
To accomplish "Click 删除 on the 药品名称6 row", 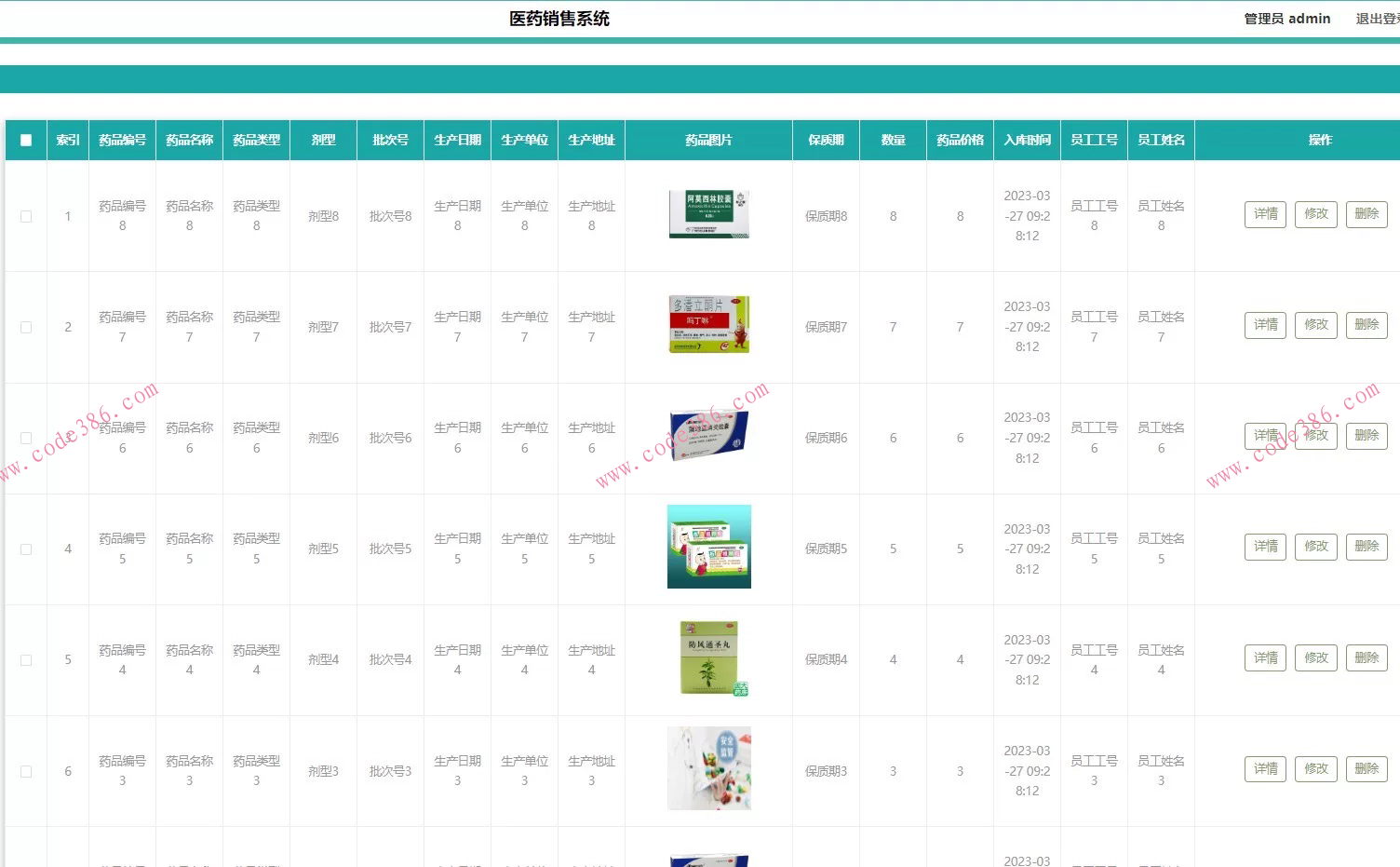I will pos(1366,435).
